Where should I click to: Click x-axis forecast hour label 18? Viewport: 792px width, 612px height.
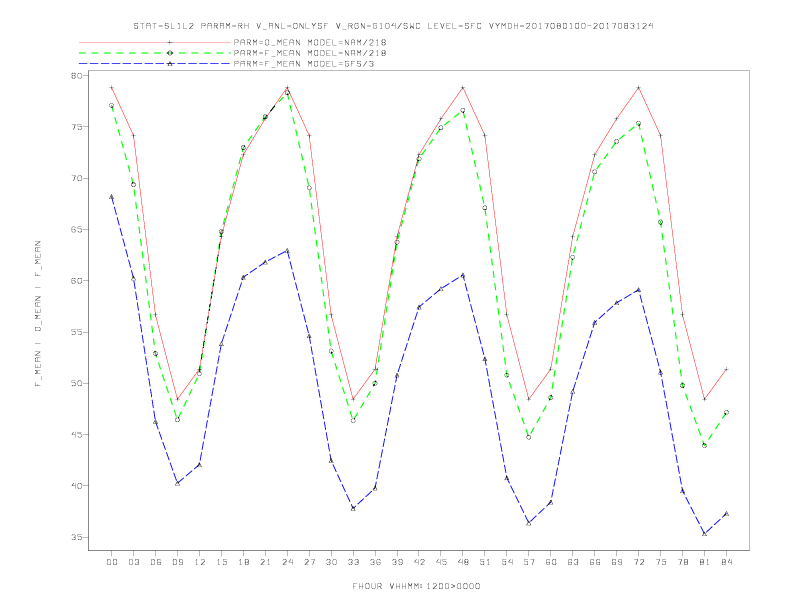click(243, 562)
